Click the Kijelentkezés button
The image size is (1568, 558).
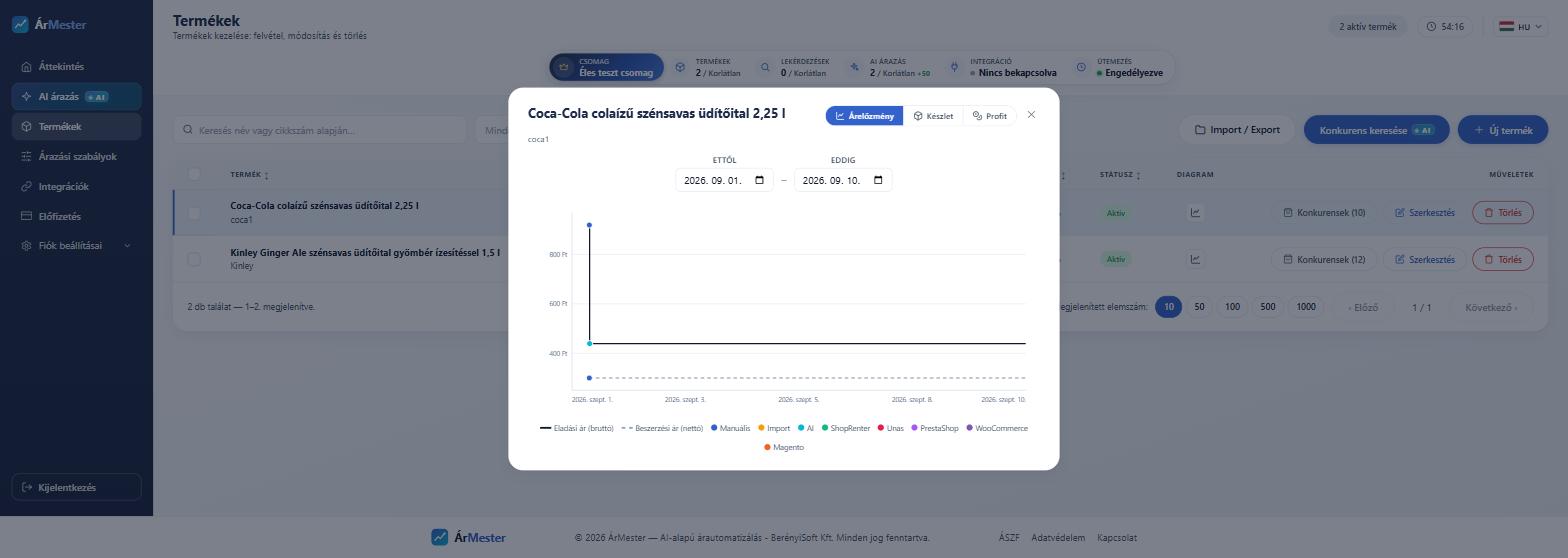point(77,487)
